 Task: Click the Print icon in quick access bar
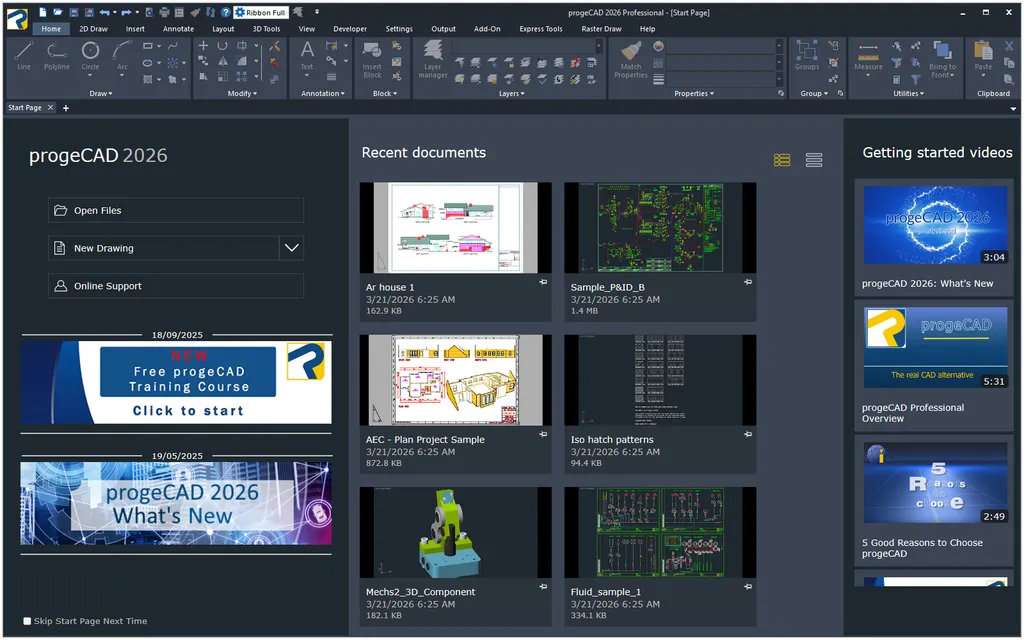point(164,12)
